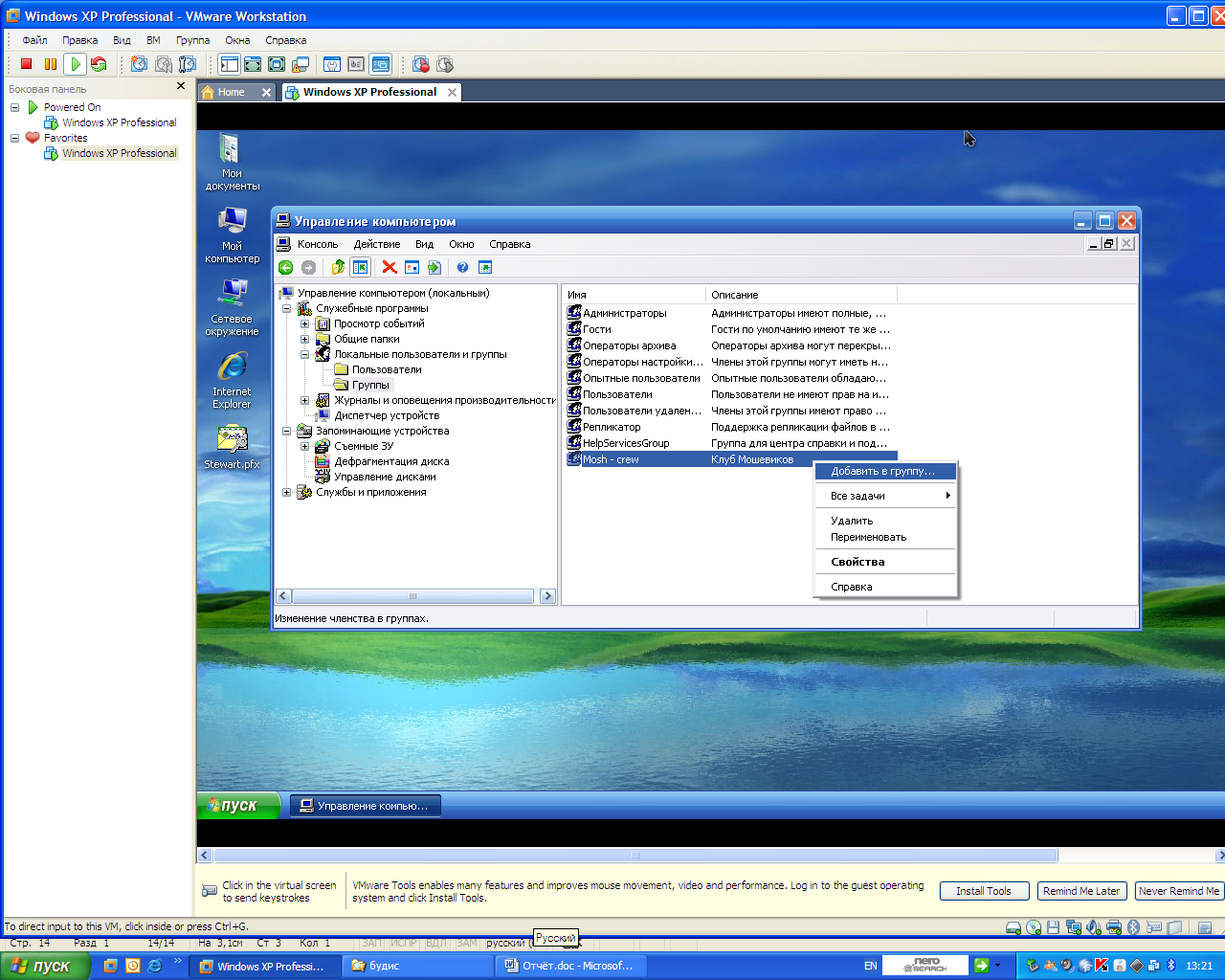Switch to the Home tab
Viewport: 1225px width, 980px height.
(231, 92)
